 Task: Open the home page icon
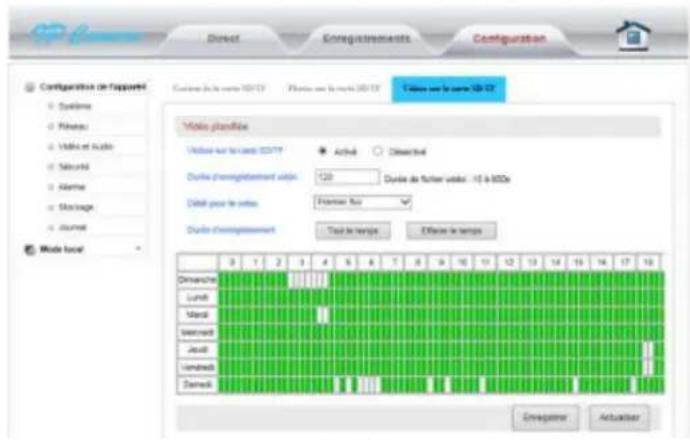(x=633, y=36)
